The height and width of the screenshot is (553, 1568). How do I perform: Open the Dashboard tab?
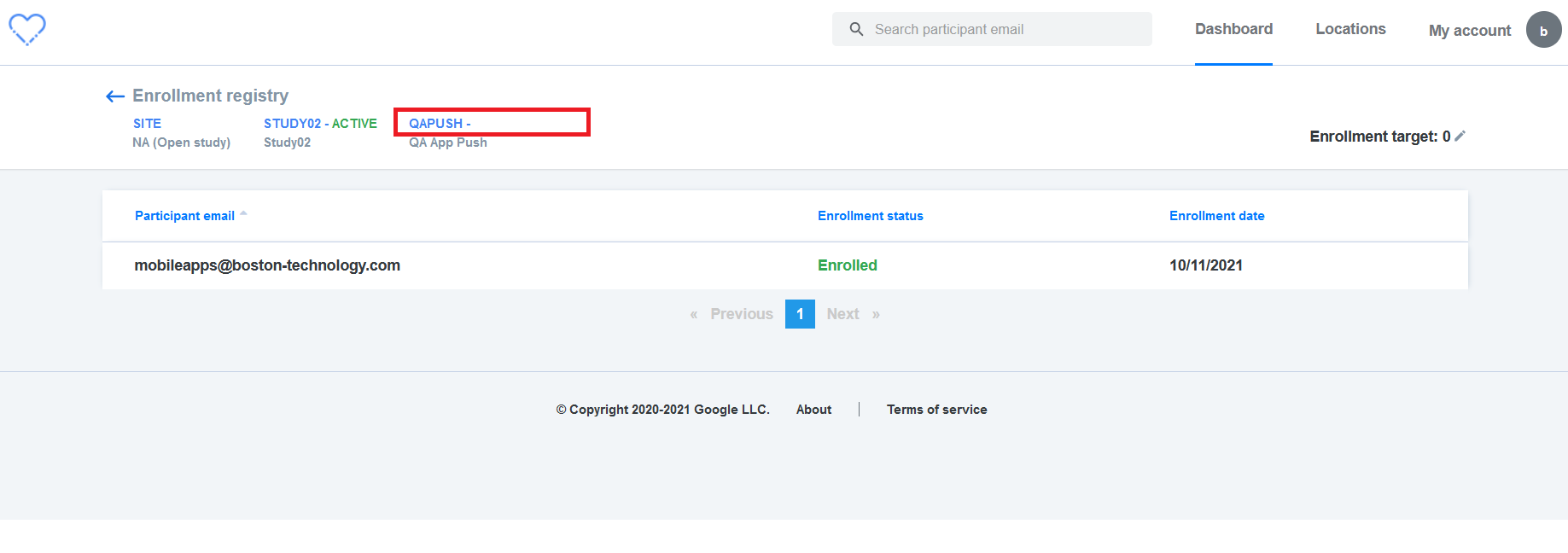[x=1233, y=29]
